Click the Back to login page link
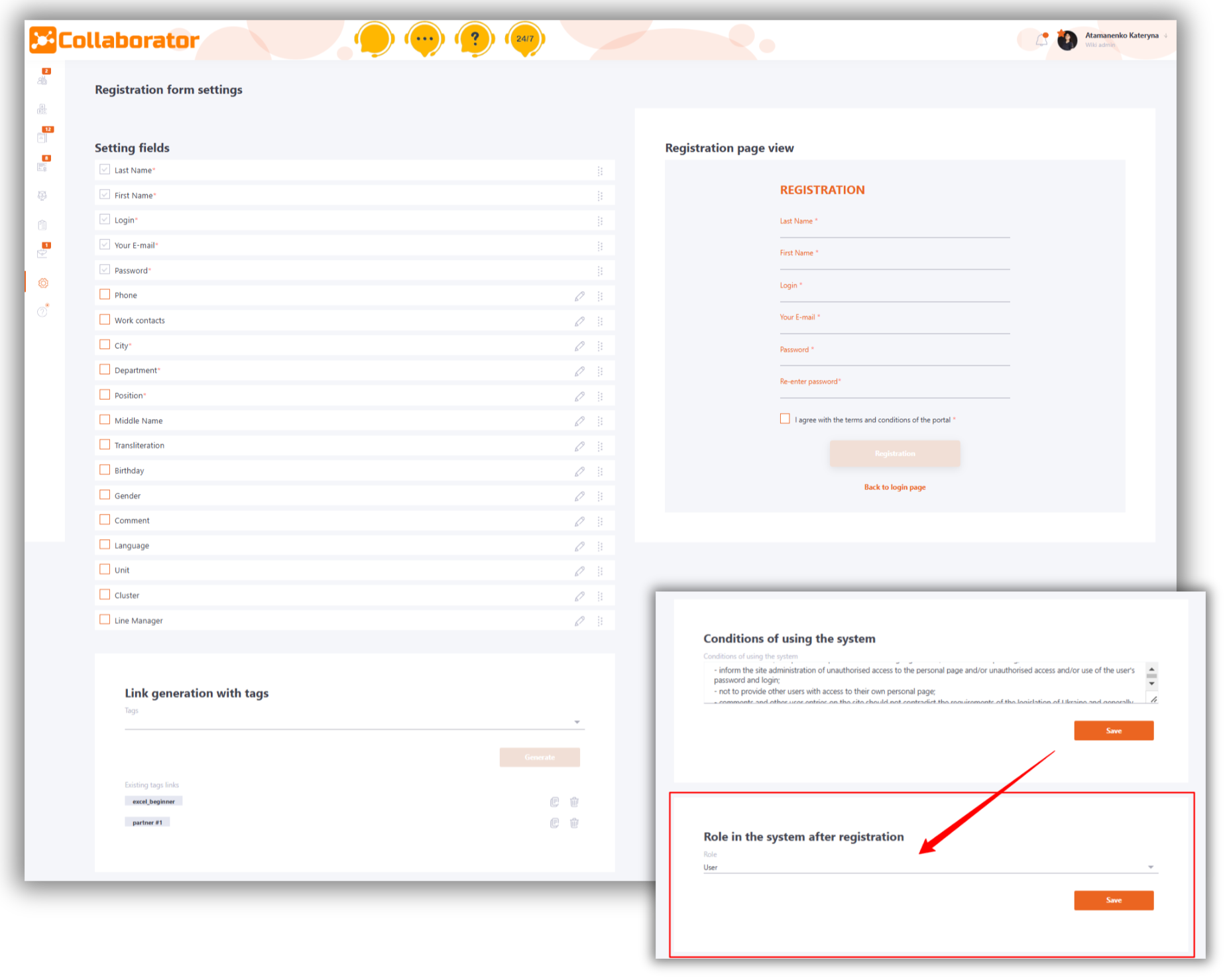Screen dimensions: 1225x980 tap(894, 487)
